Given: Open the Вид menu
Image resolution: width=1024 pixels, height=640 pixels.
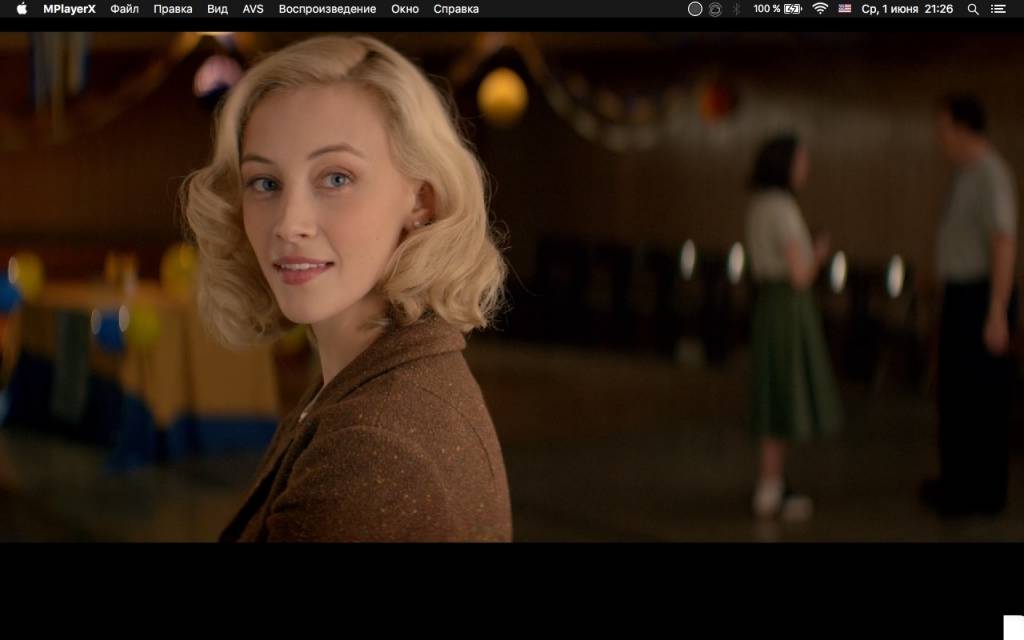Looking at the screenshot, I should coord(217,9).
